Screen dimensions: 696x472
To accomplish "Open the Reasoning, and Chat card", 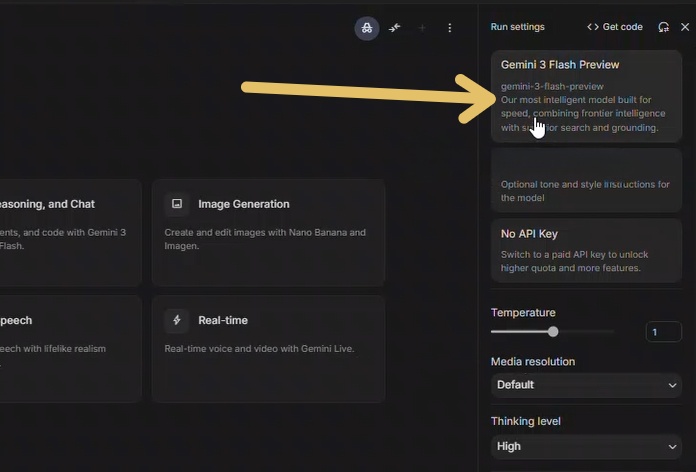I will pyautogui.click(x=71, y=233).
